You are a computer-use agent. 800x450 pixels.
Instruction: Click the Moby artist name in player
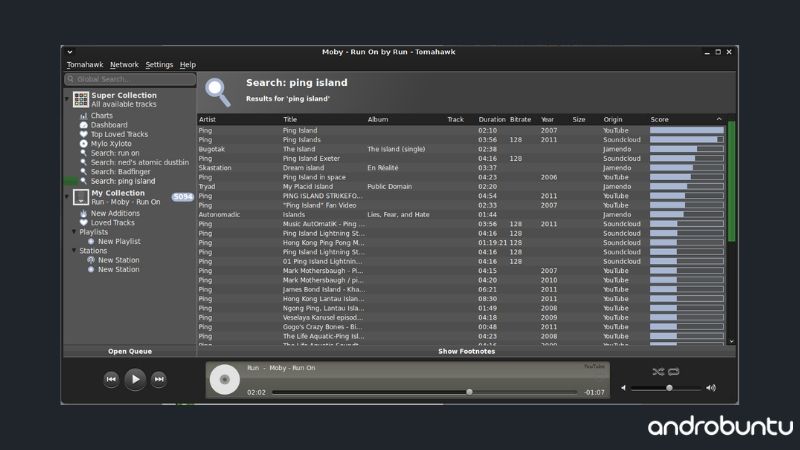(278, 368)
